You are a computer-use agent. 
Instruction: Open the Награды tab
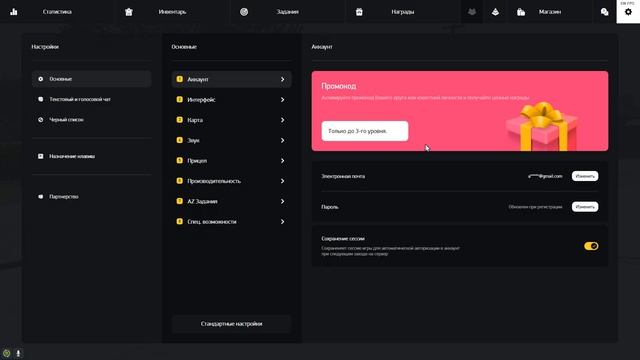tap(402, 12)
